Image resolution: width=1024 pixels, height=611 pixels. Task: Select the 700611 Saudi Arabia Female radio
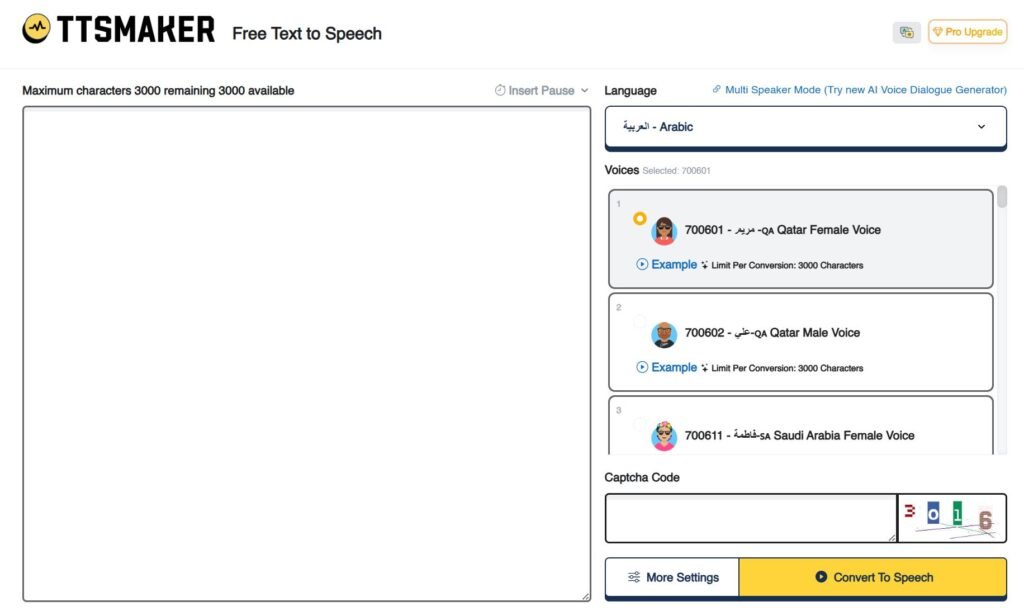click(x=640, y=424)
